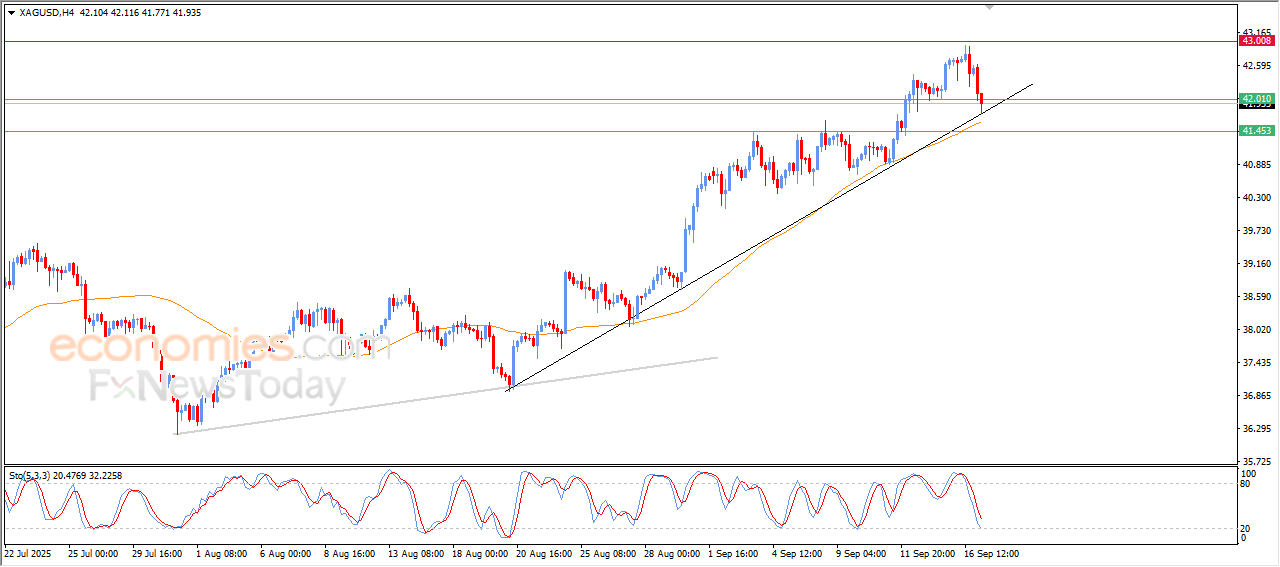Click the '6 Aug 00:00' time label
Screen dimensions: 1280x567
click(x=287, y=553)
